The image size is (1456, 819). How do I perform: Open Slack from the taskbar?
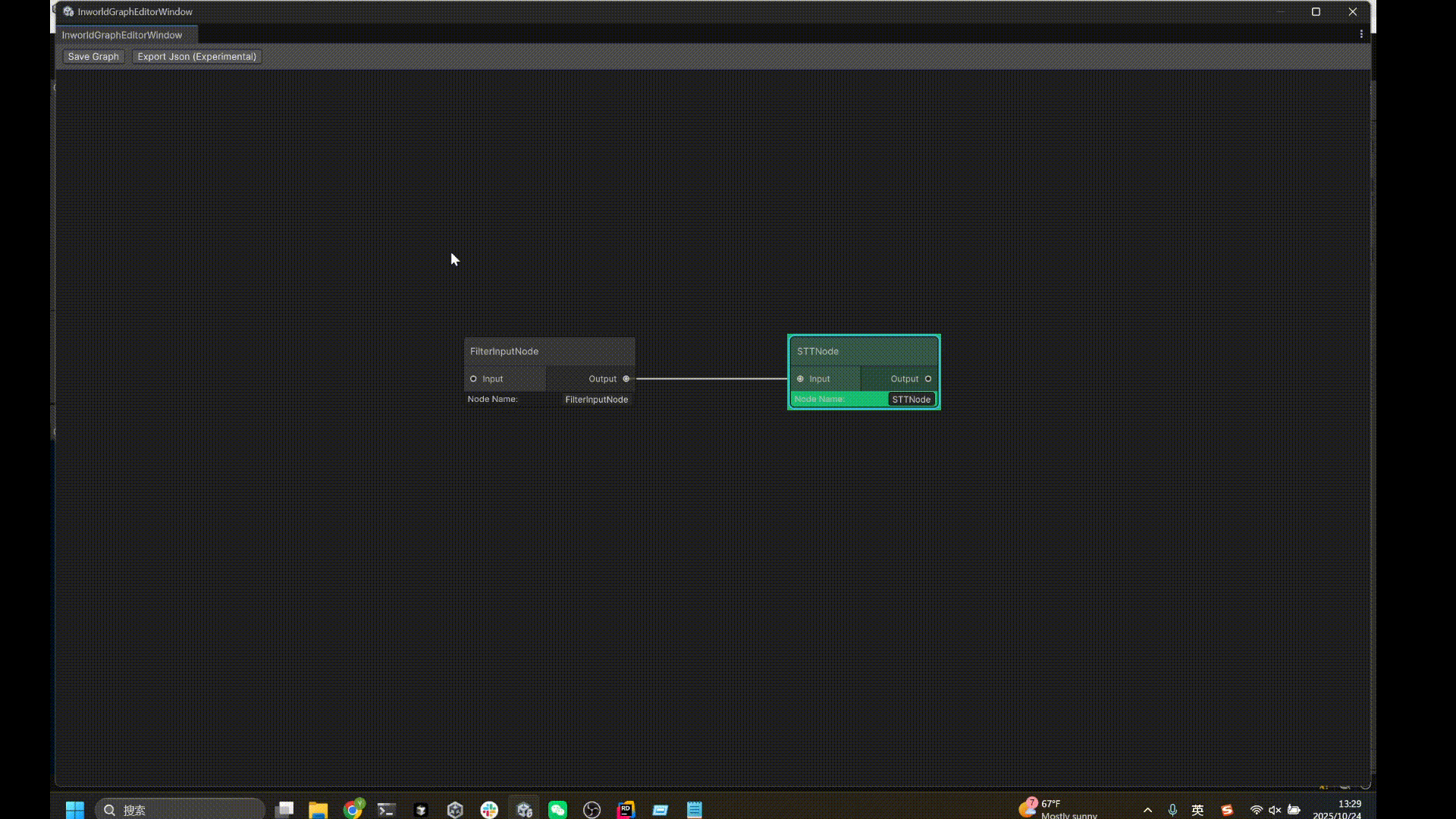pos(489,809)
